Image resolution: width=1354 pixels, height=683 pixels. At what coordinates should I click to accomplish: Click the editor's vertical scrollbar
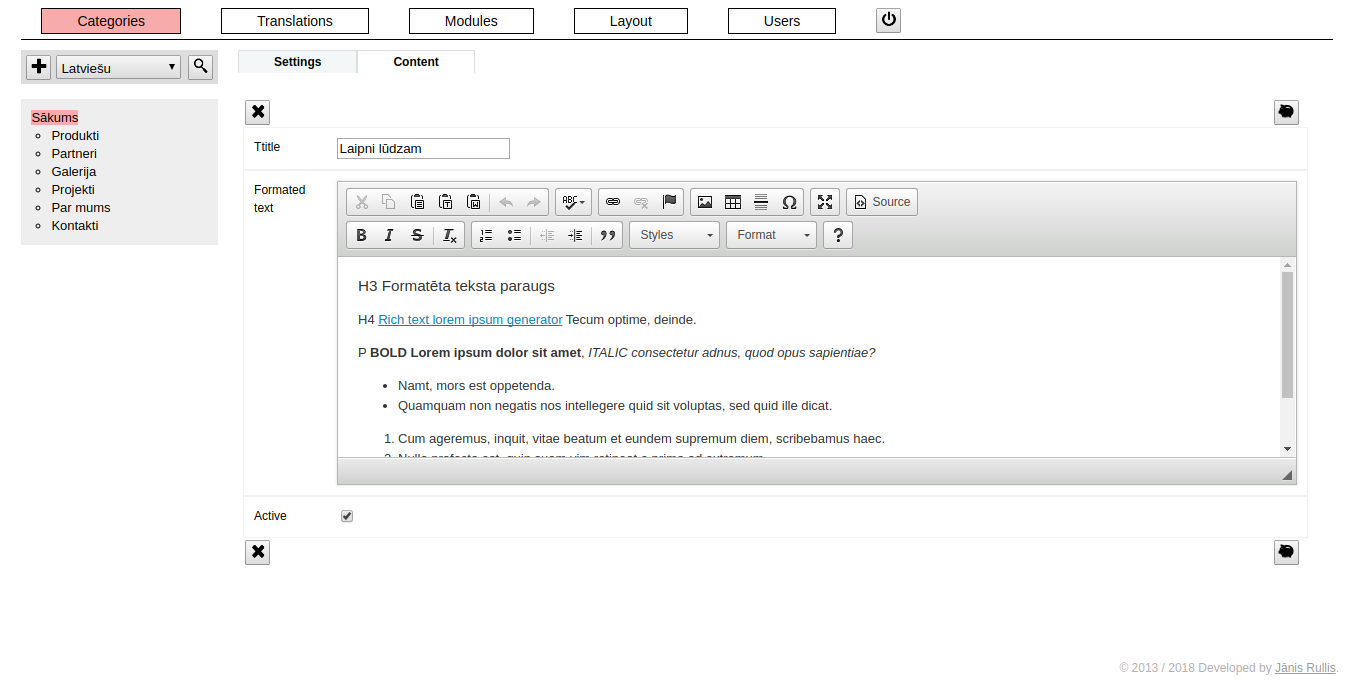coord(1288,357)
